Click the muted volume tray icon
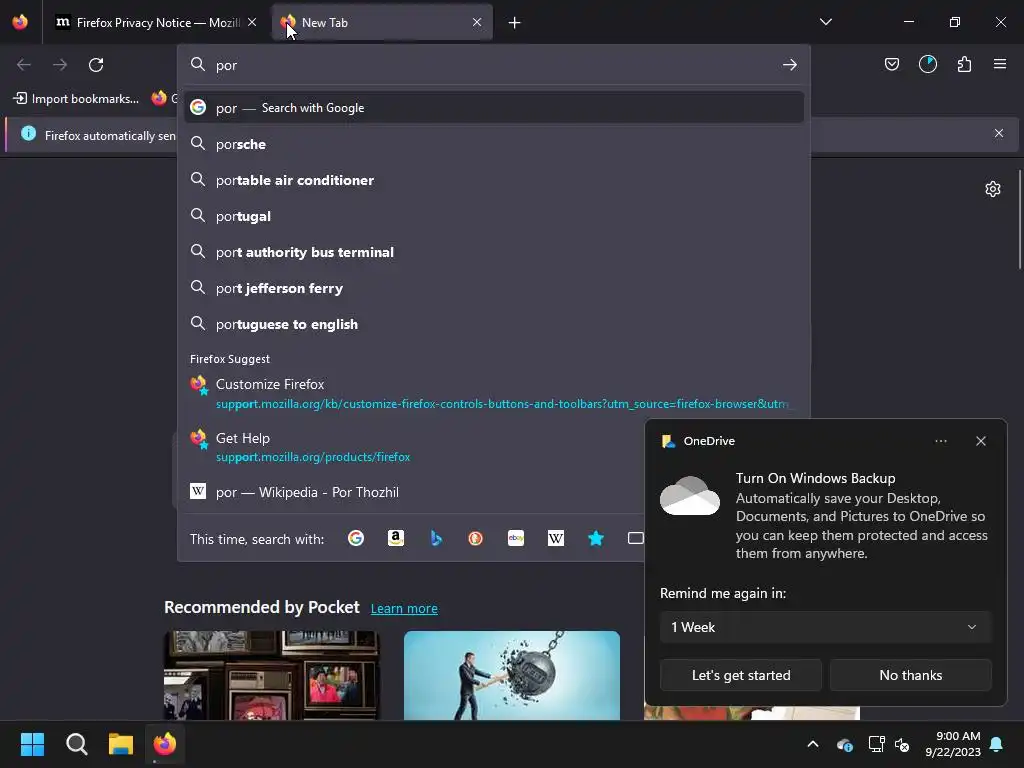The width and height of the screenshot is (1024, 768). click(903, 744)
